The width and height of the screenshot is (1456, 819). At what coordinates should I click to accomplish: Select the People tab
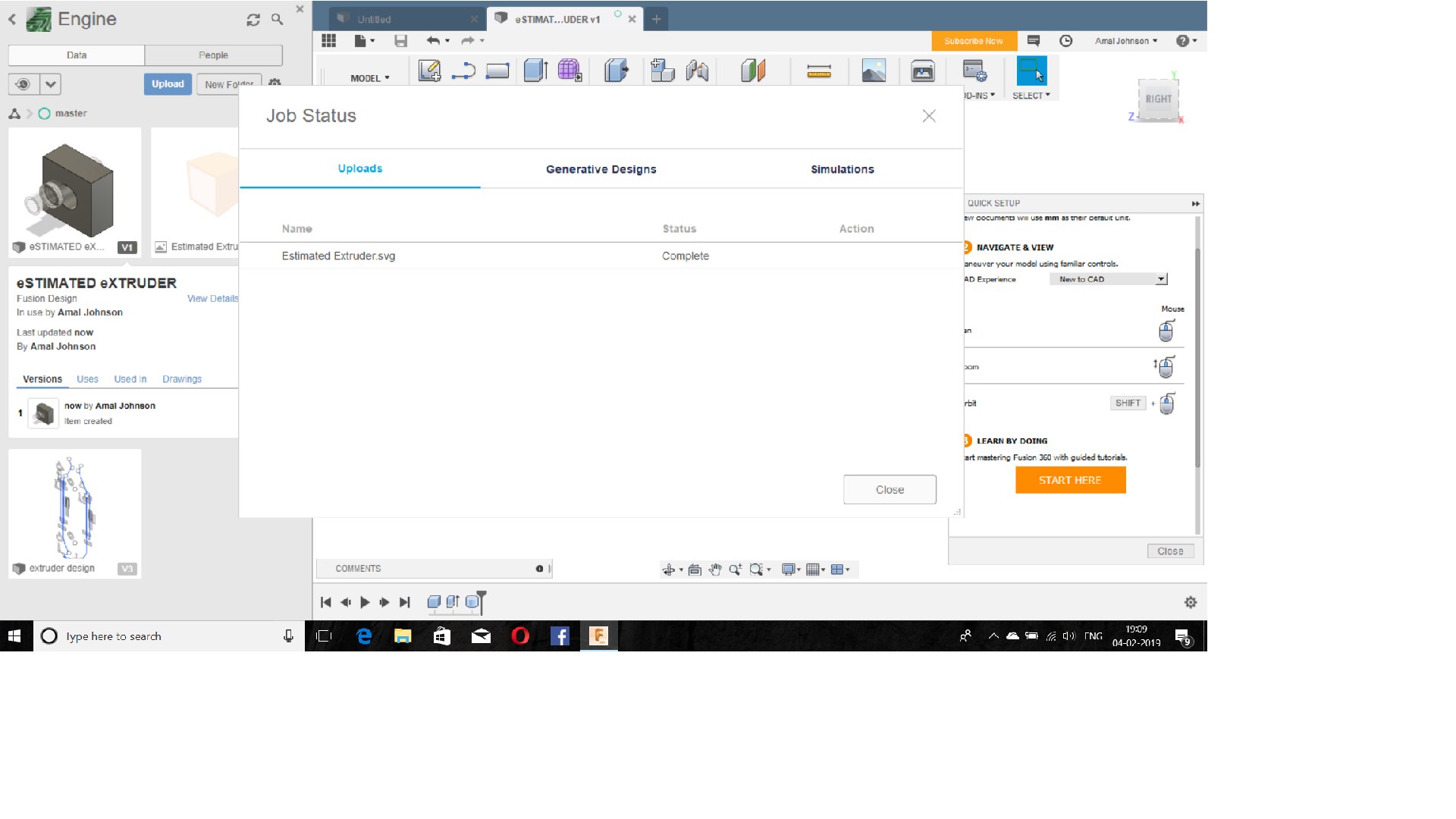click(x=213, y=55)
